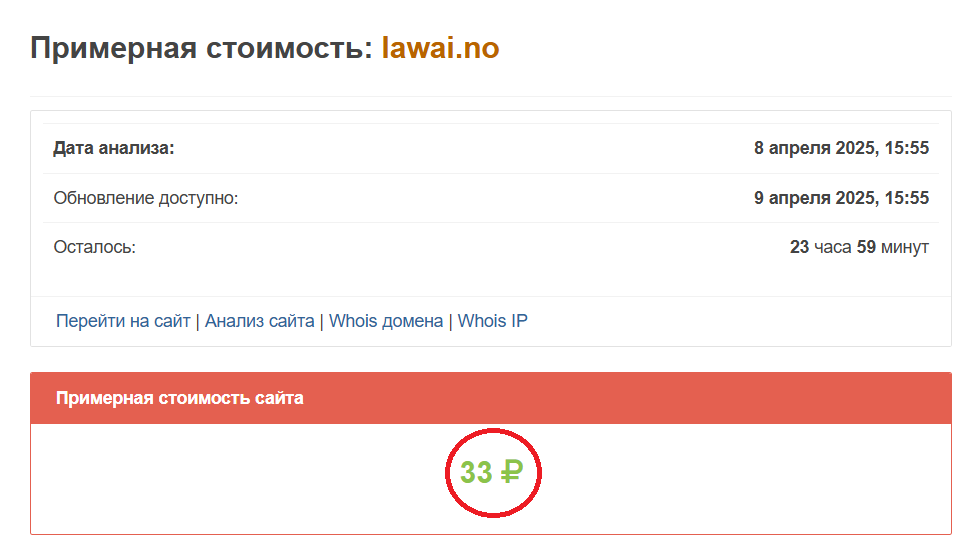The image size is (961, 543).
Task: Open the "Перейти на сайт" link
Action: coord(123,321)
